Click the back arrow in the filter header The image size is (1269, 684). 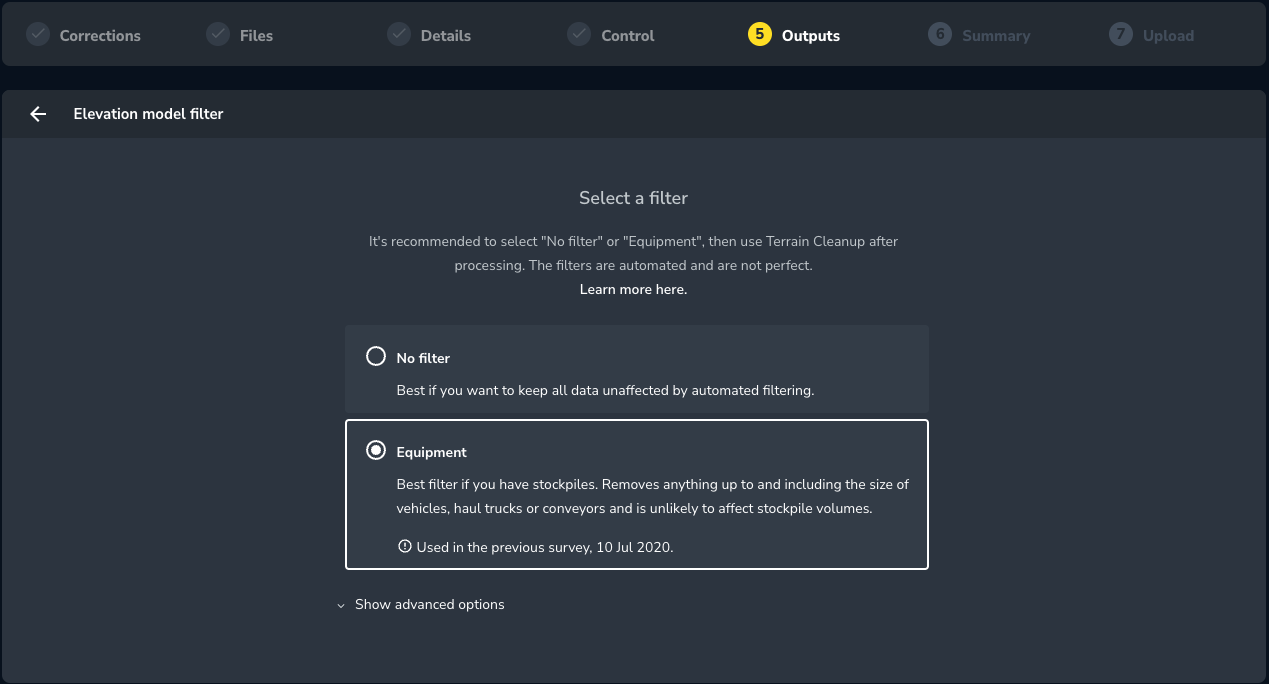tap(38, 114)
